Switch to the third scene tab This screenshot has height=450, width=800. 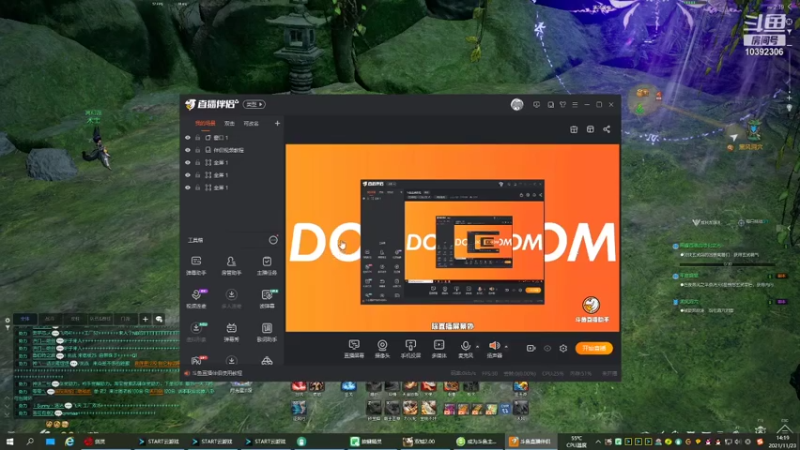251,123
